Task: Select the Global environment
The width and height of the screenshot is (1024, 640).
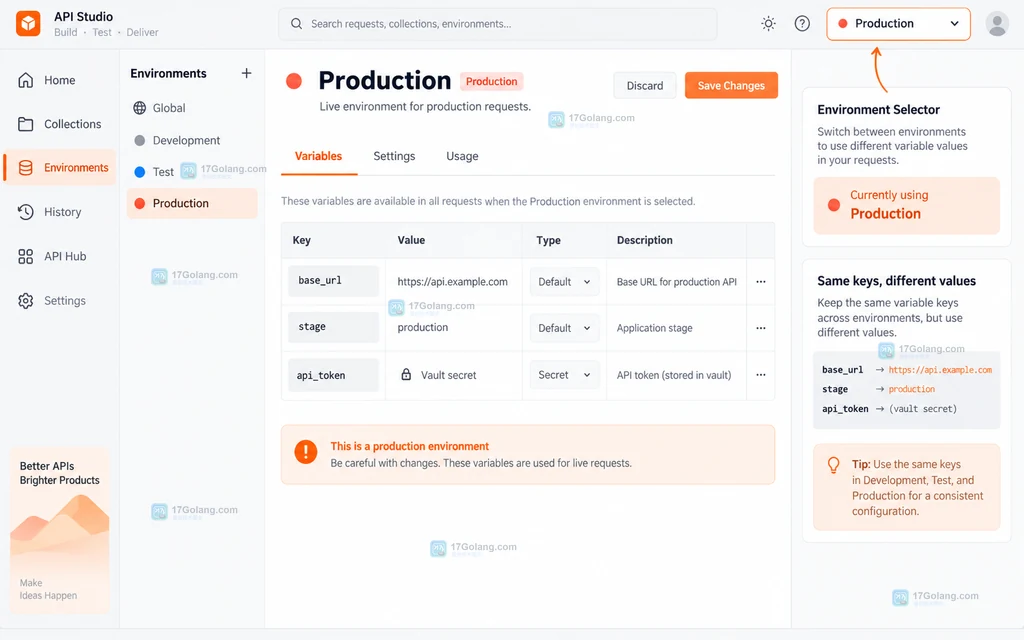Action: pos(192,108)
